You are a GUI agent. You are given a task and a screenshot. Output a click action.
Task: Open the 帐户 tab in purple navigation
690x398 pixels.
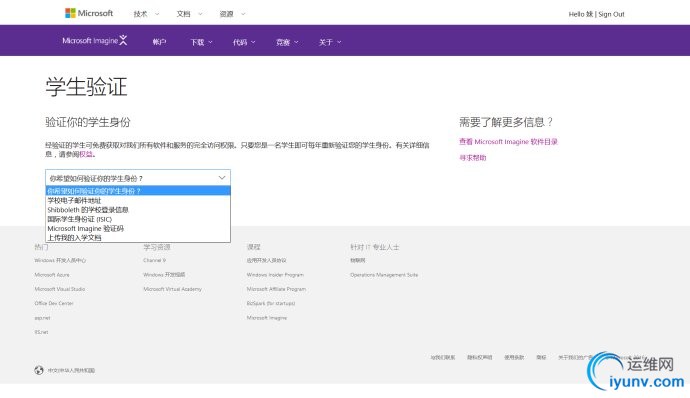(159, 42)
